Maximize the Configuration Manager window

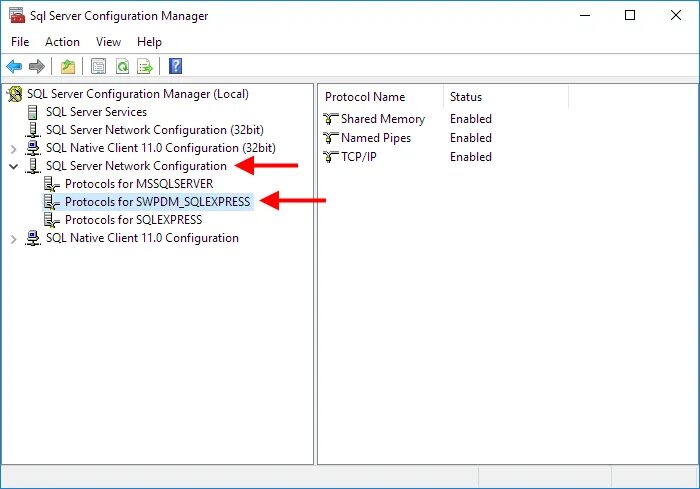(630, 15)
